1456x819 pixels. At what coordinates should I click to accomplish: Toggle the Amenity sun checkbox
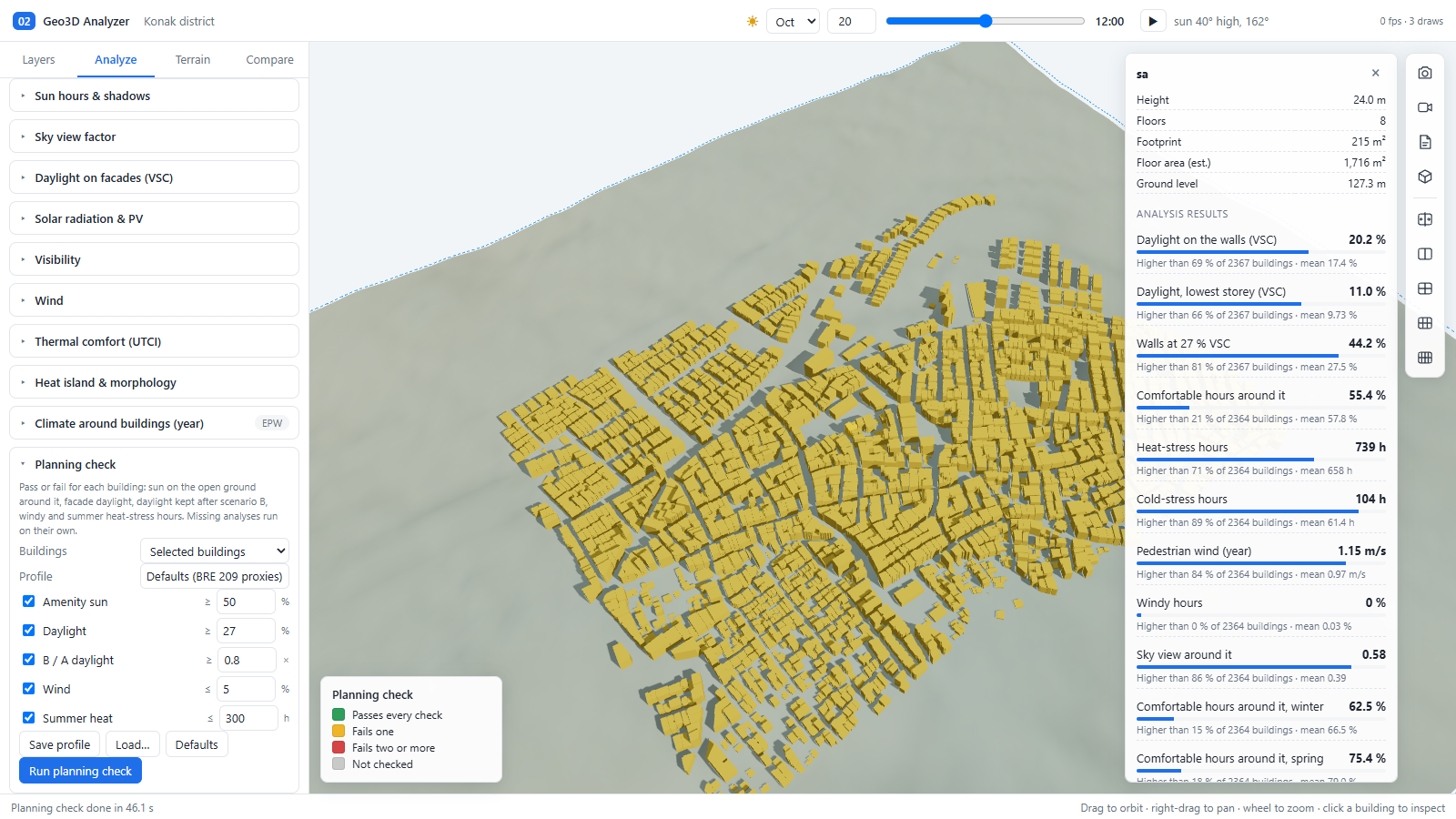[x=29, y=602]
